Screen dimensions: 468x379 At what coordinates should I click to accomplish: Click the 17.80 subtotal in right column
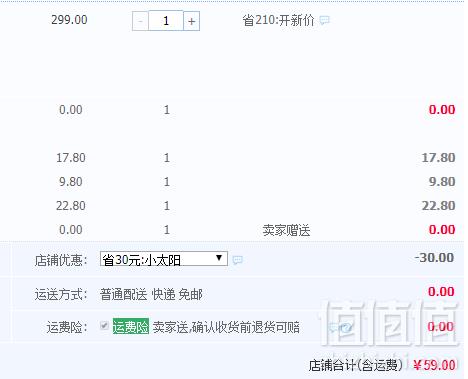pos(438,158)
